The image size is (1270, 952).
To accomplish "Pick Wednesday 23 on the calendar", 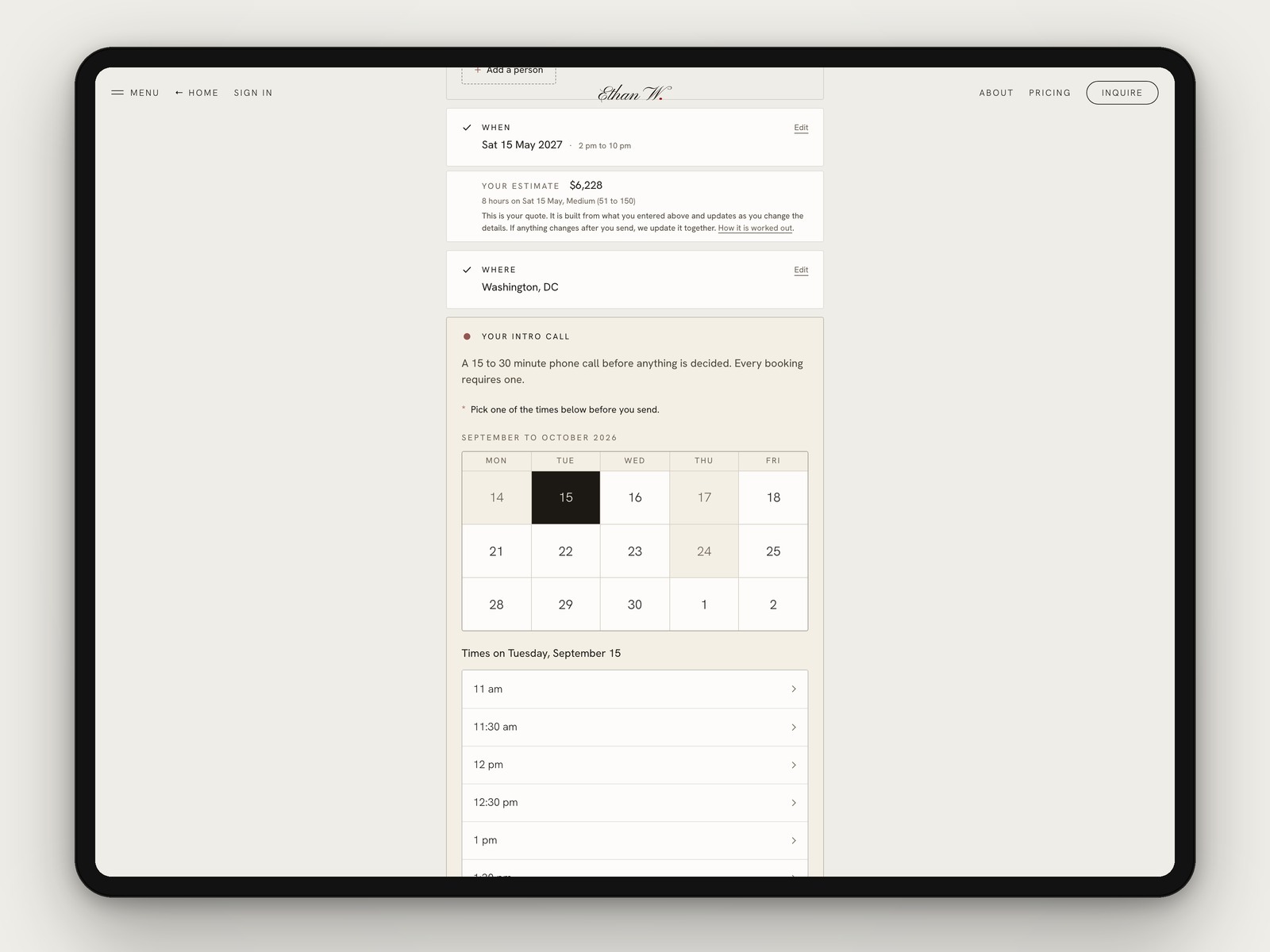I will point(635,551).
